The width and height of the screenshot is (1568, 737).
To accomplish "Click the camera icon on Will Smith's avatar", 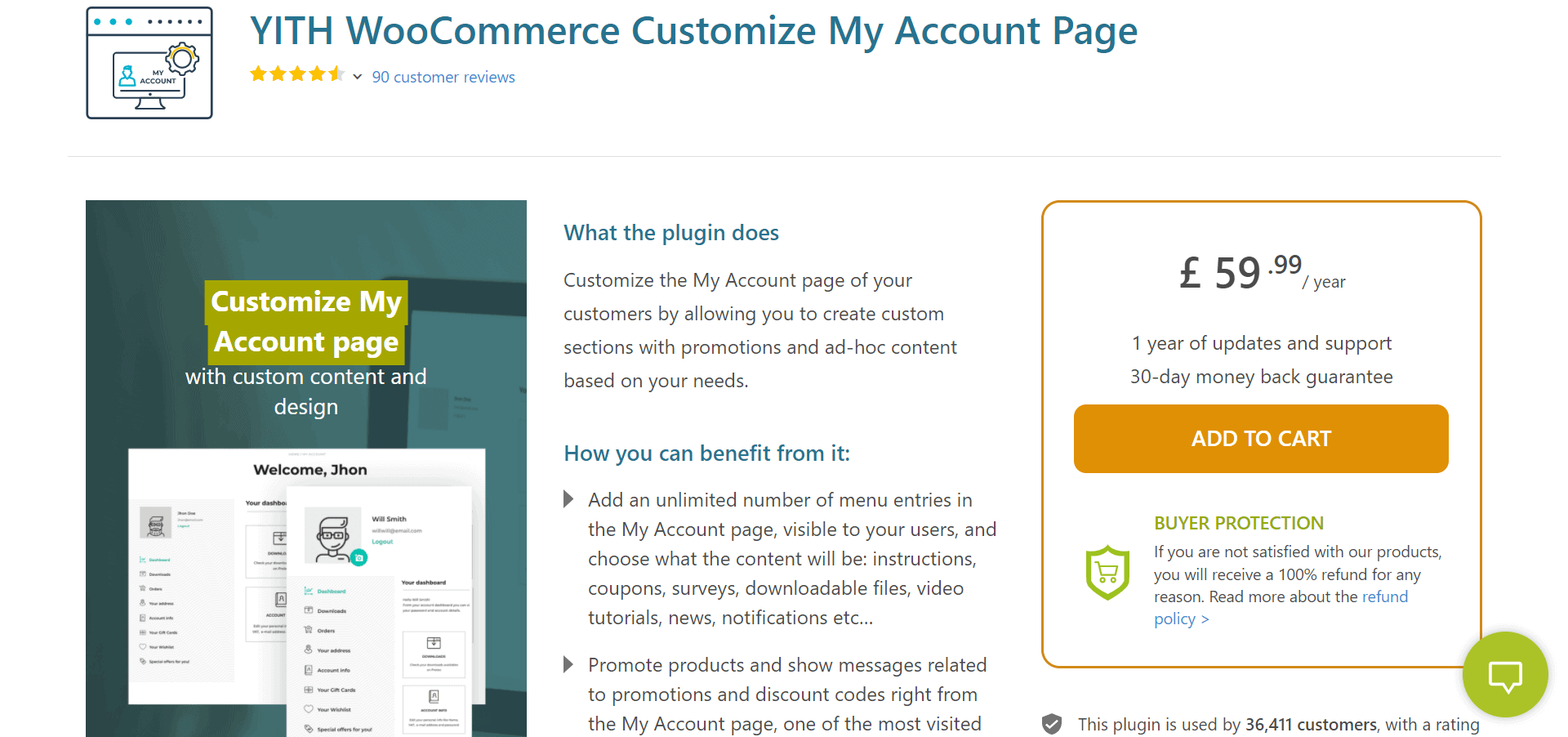I will [x=358, y=557].
